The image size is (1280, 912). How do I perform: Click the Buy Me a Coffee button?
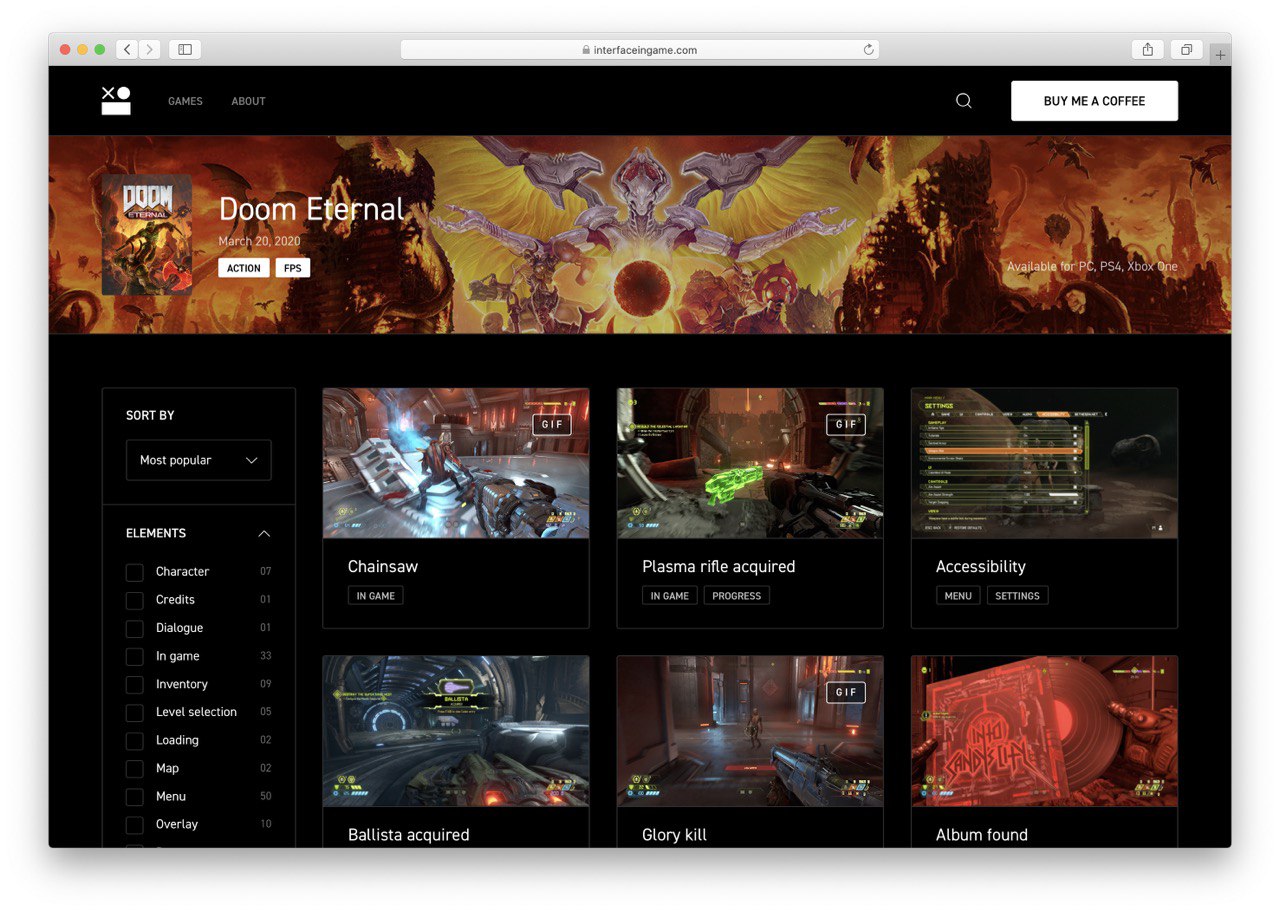pos(1094,101)
